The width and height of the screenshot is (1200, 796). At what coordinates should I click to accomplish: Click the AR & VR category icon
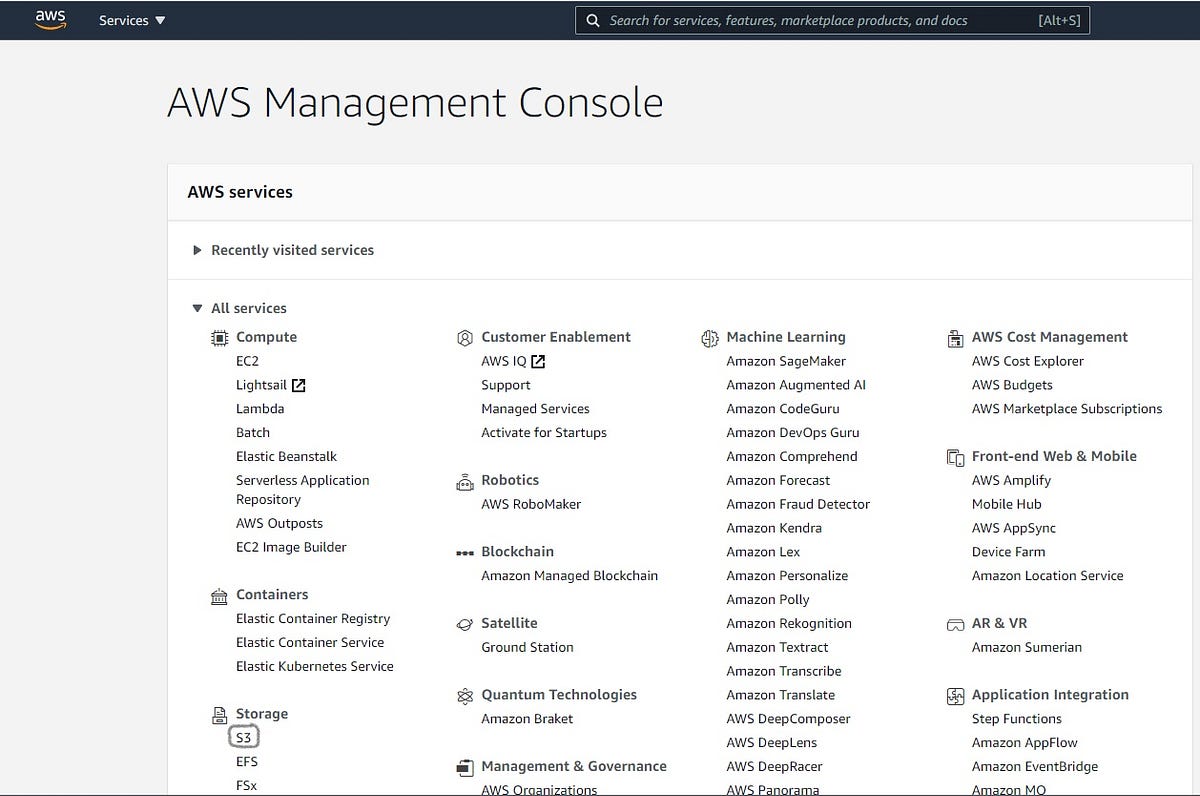click(953, 623)
